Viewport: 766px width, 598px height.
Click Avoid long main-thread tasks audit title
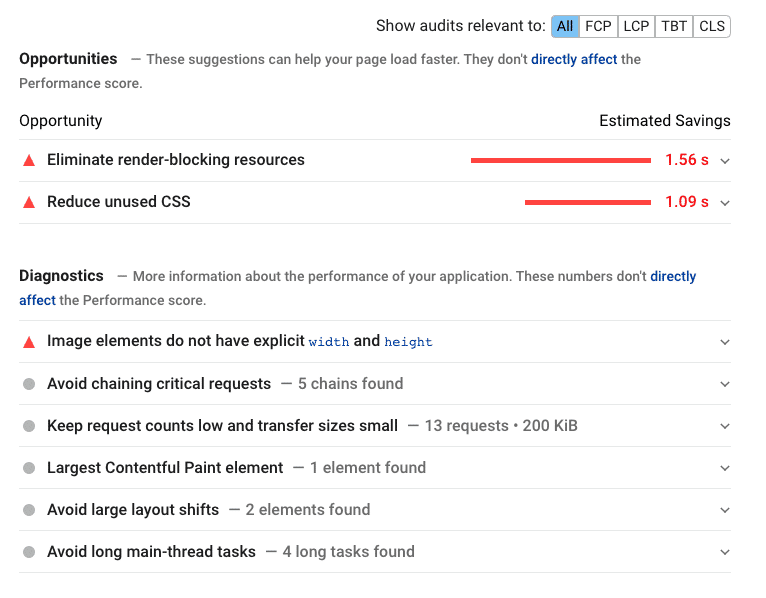tap(151, 552)
